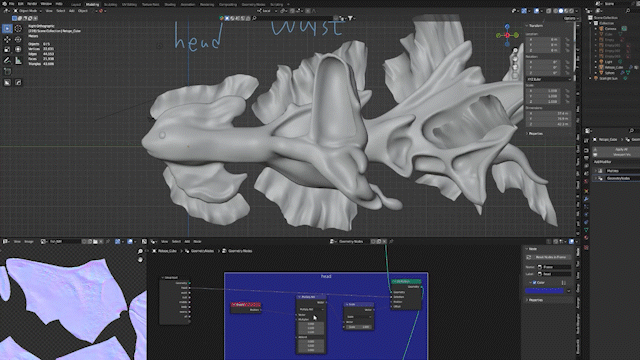Image resolution: width=640 pixels, height=360 pixels.
Task: Toggle camera view icon in viewport
Action: tap(515, 67)
